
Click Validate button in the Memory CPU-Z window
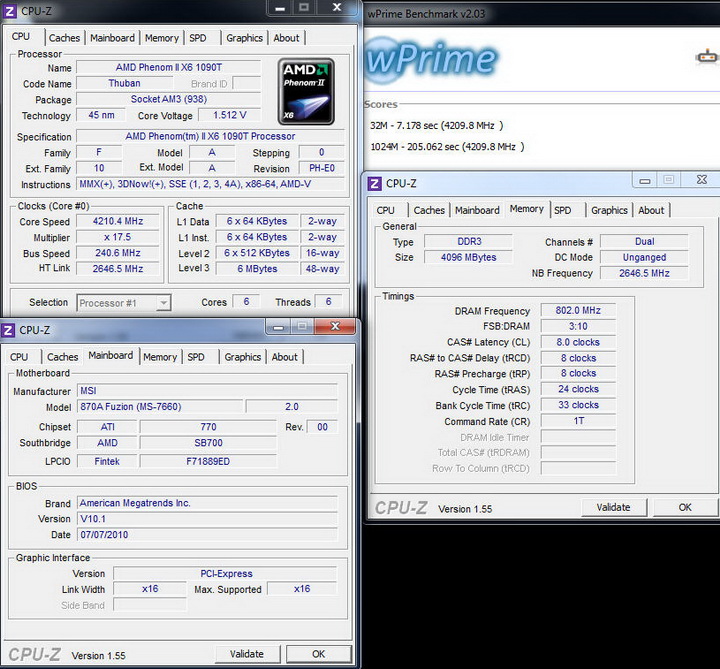click(613, 507)
